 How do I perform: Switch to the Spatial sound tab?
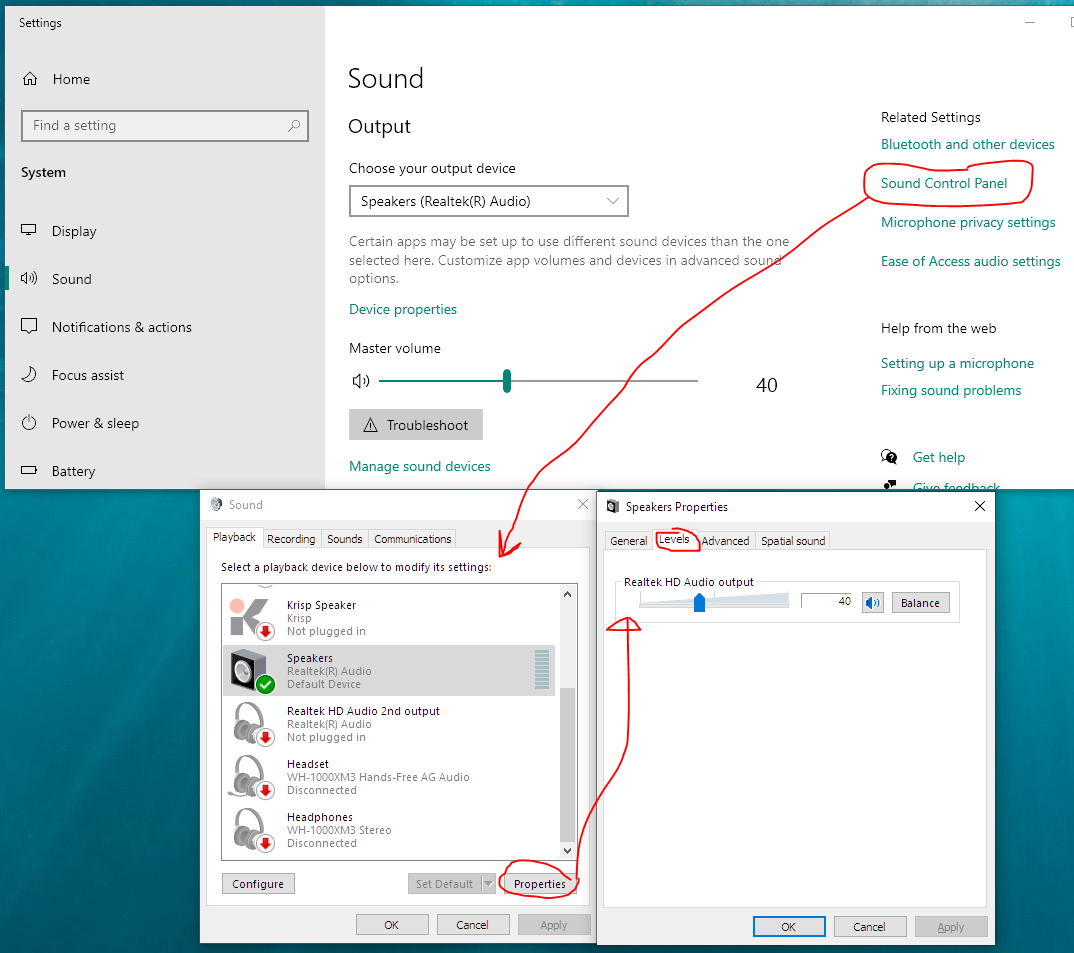pyautogui.click(x=792, y=540)
